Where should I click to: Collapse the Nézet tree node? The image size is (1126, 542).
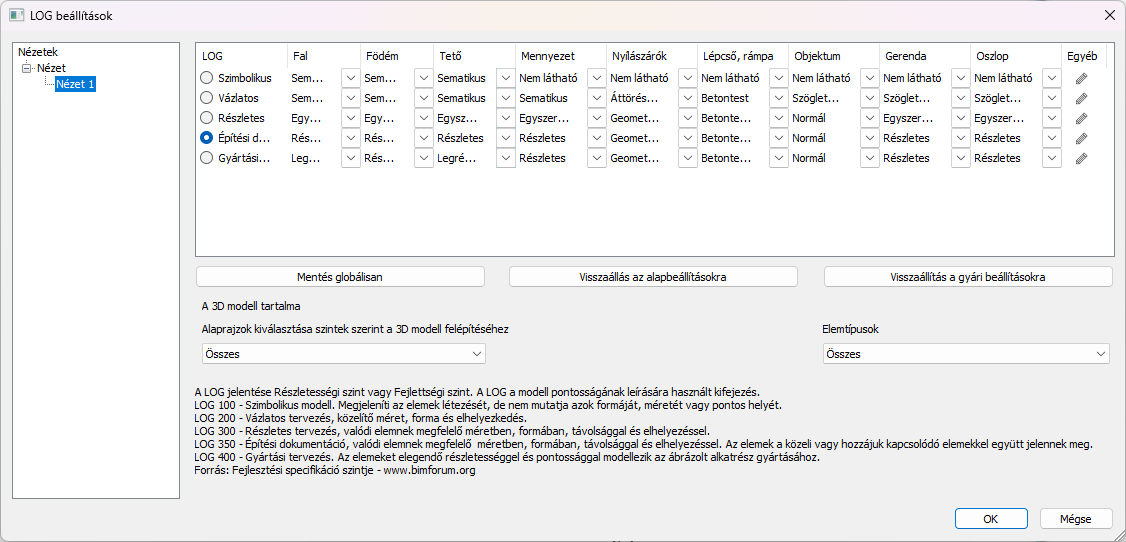[27, 68]
